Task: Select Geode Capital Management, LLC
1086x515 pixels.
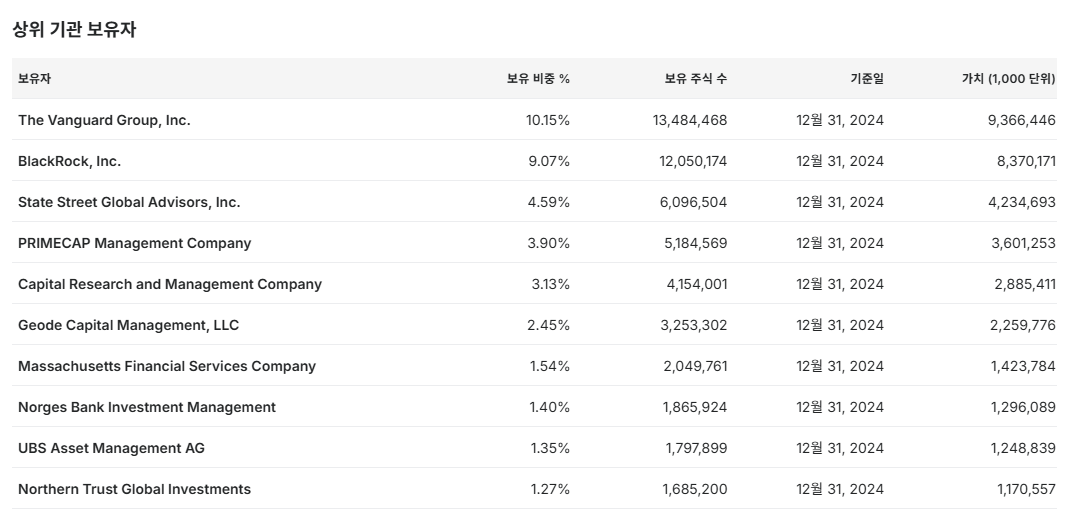Action: point(128,325)
